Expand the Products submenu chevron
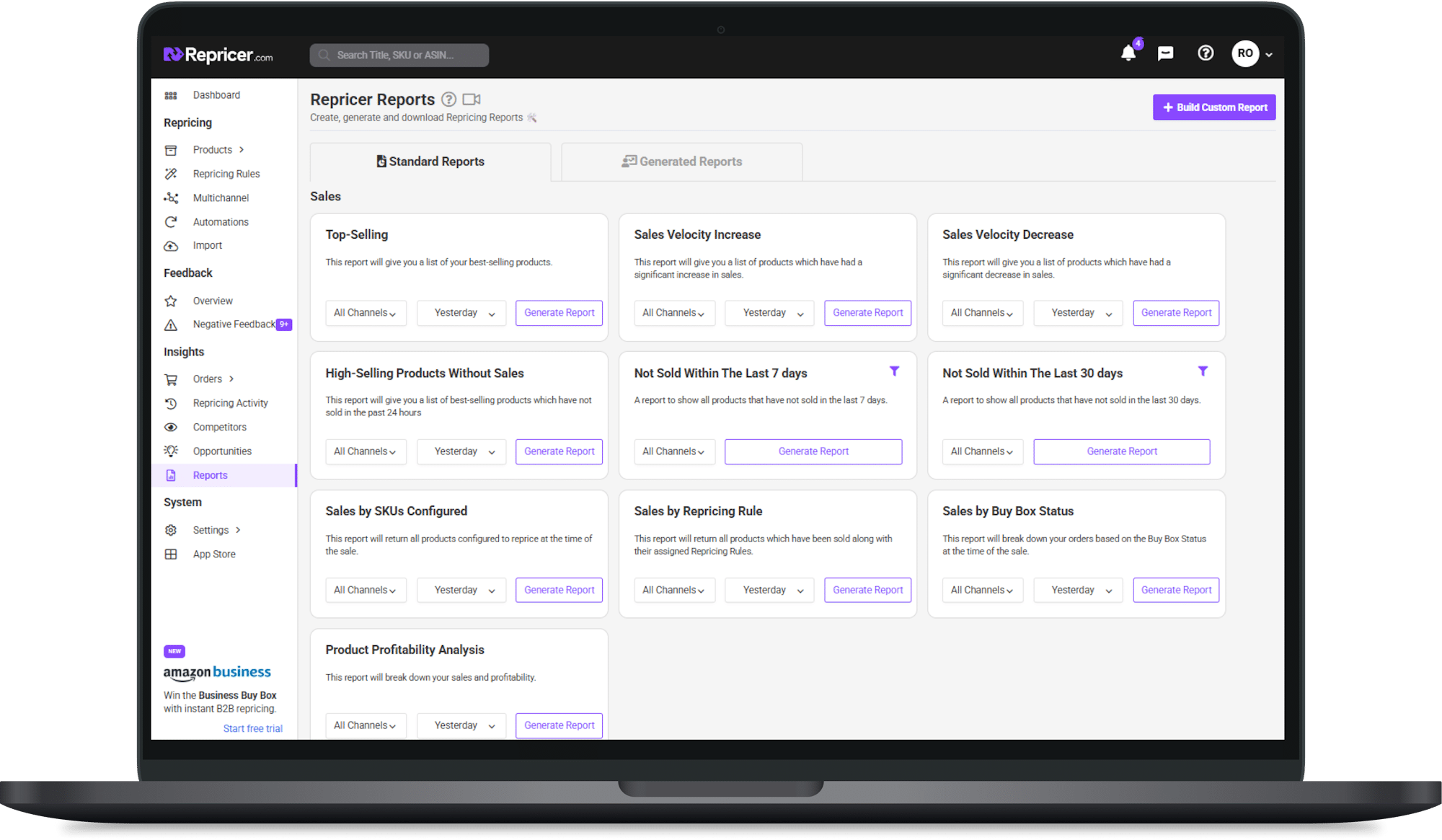 (x=242, y=150)
